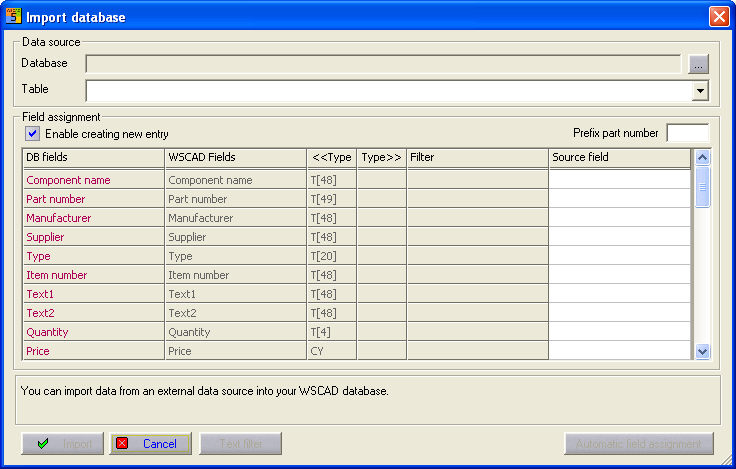Click the T[49] type cell
Screen dimensions: 736x469
tap(332, 199)
